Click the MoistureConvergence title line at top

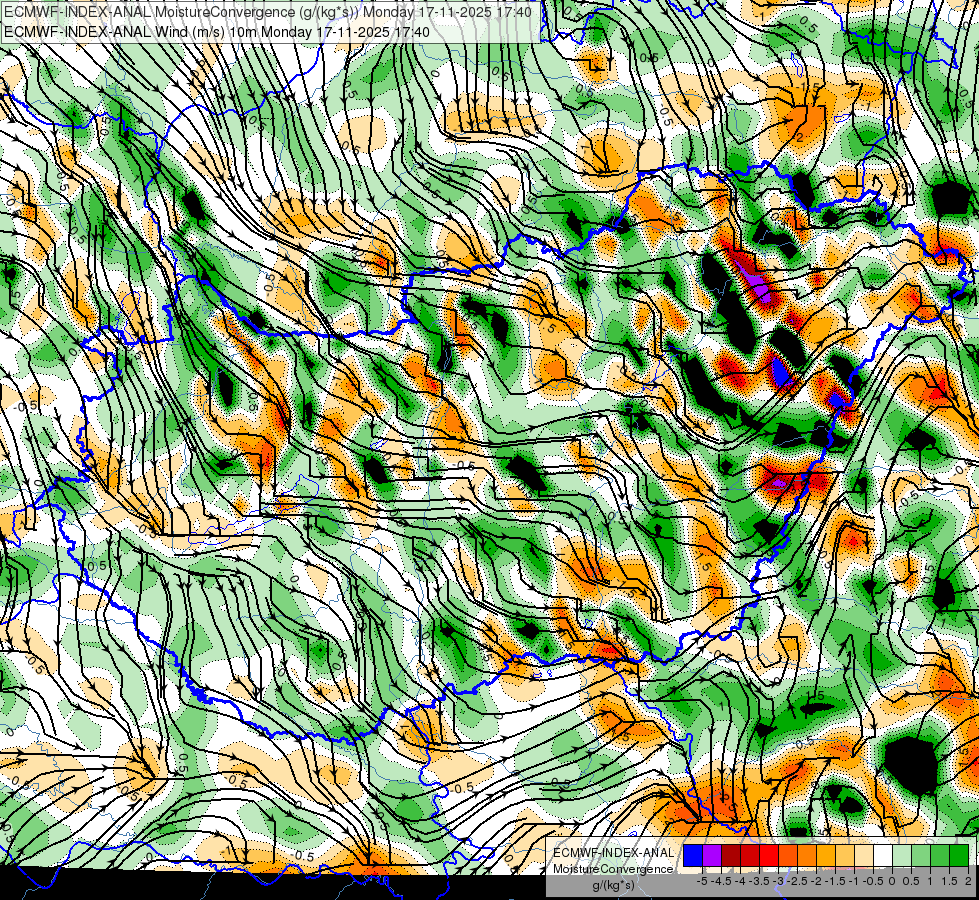click(268, 12)
